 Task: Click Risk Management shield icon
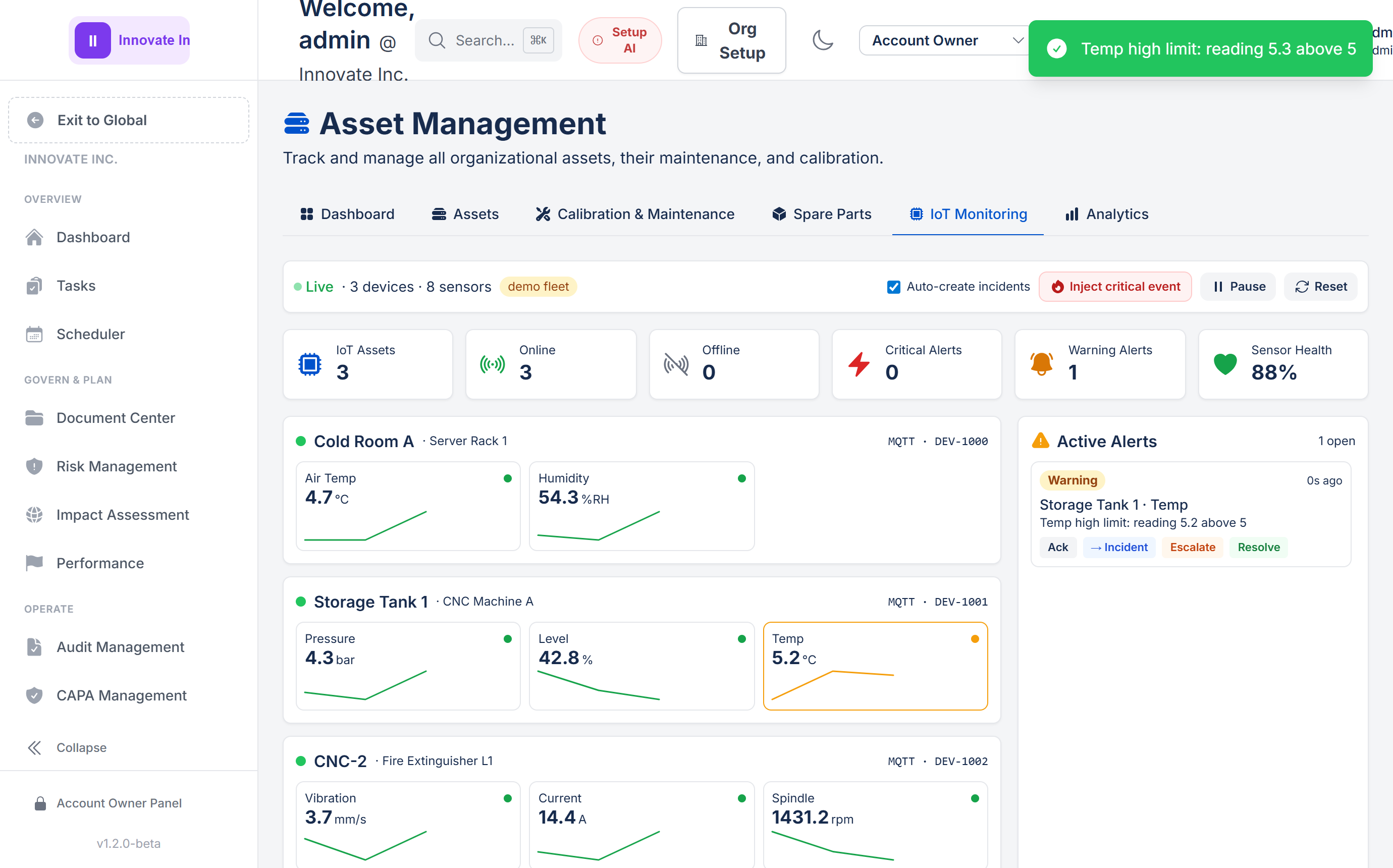[34, 466]
